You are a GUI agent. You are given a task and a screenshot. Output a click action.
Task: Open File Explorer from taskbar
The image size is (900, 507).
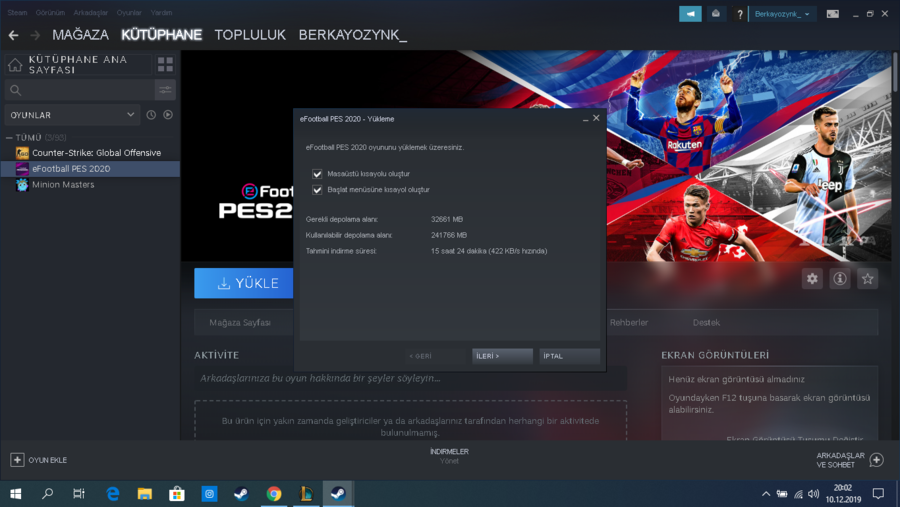[145, 494]
